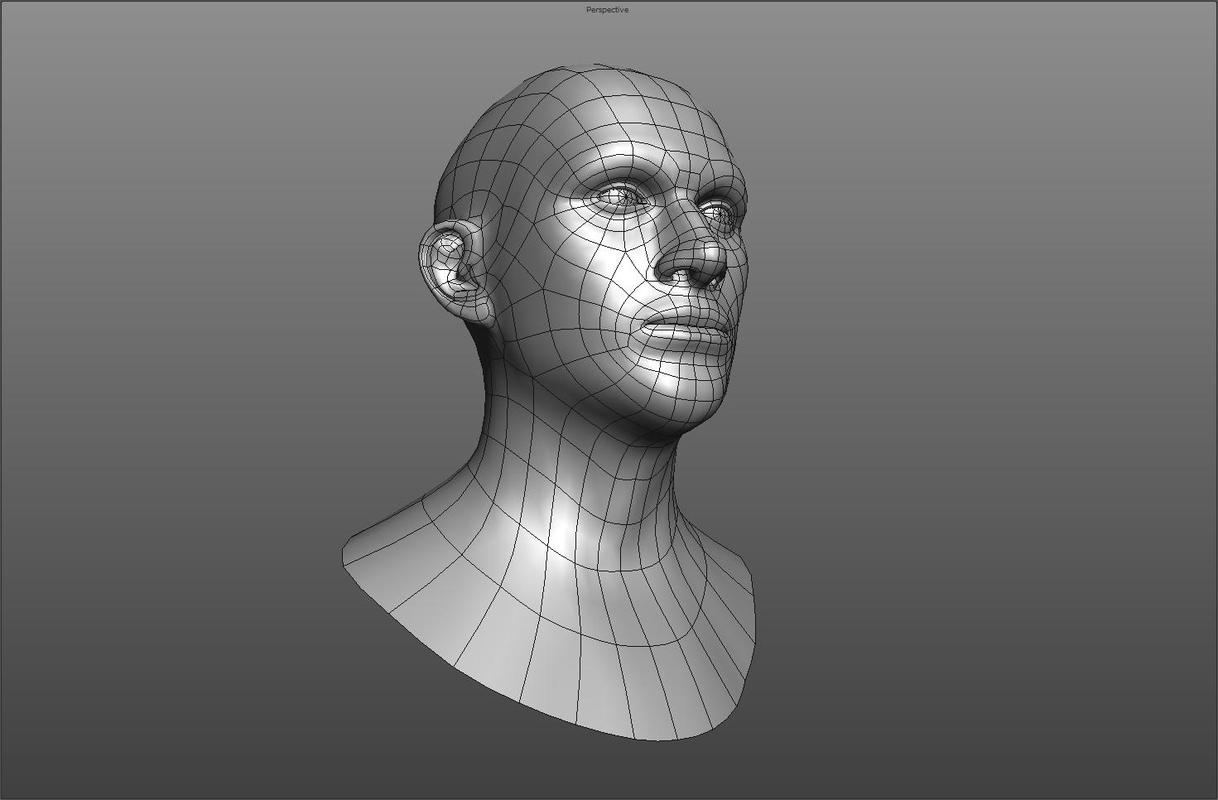Click the Perspective viewport label
This screenshot has height=800, width=1218.
pyautogui.click(x=606, y=8)
